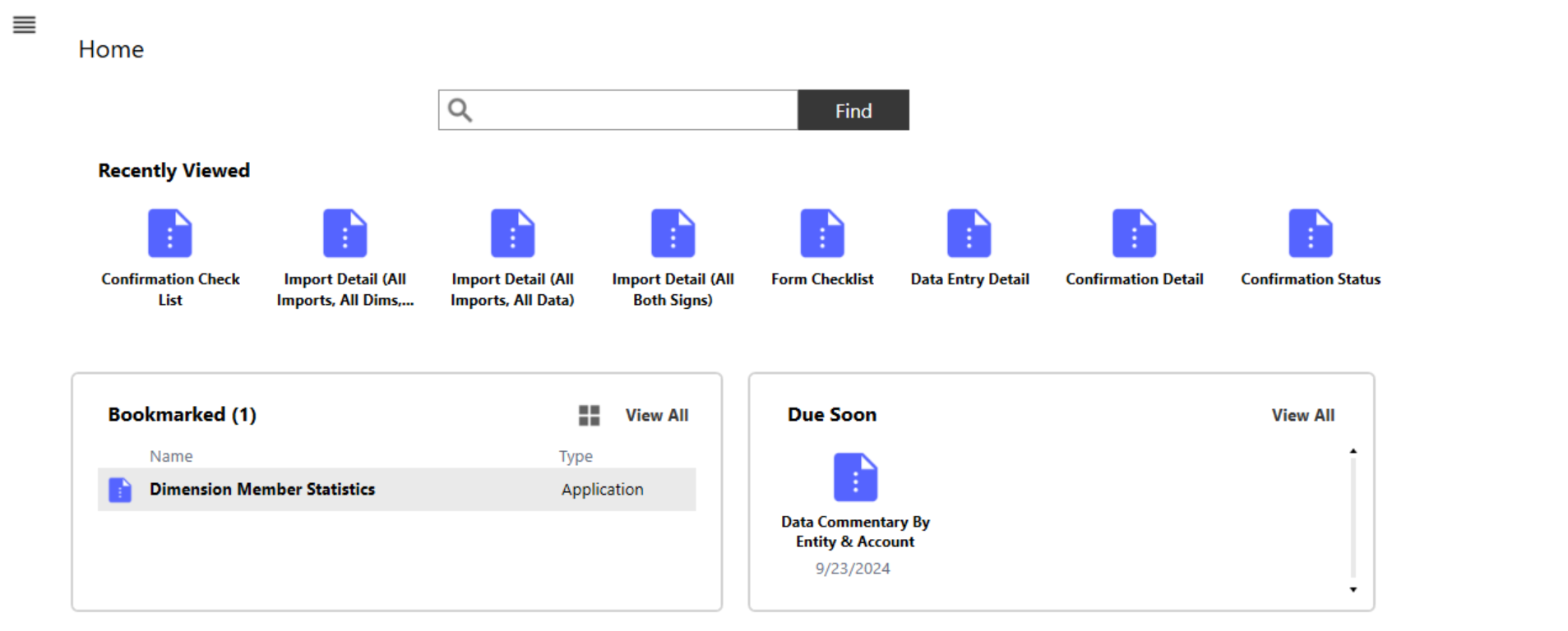Open the Data Entry Detail icon
Screen dimensions: 1568x631
(969, 233)
